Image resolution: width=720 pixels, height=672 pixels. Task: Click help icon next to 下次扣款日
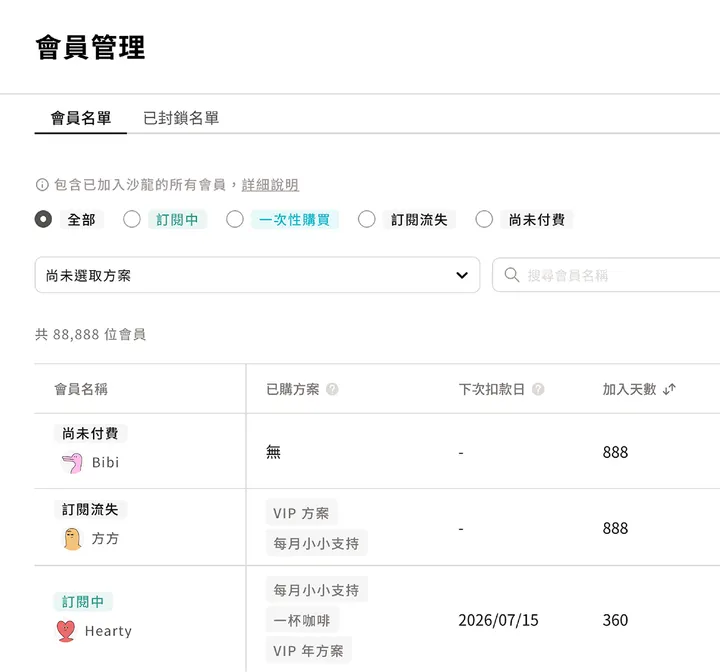click(x=538, y=389)
